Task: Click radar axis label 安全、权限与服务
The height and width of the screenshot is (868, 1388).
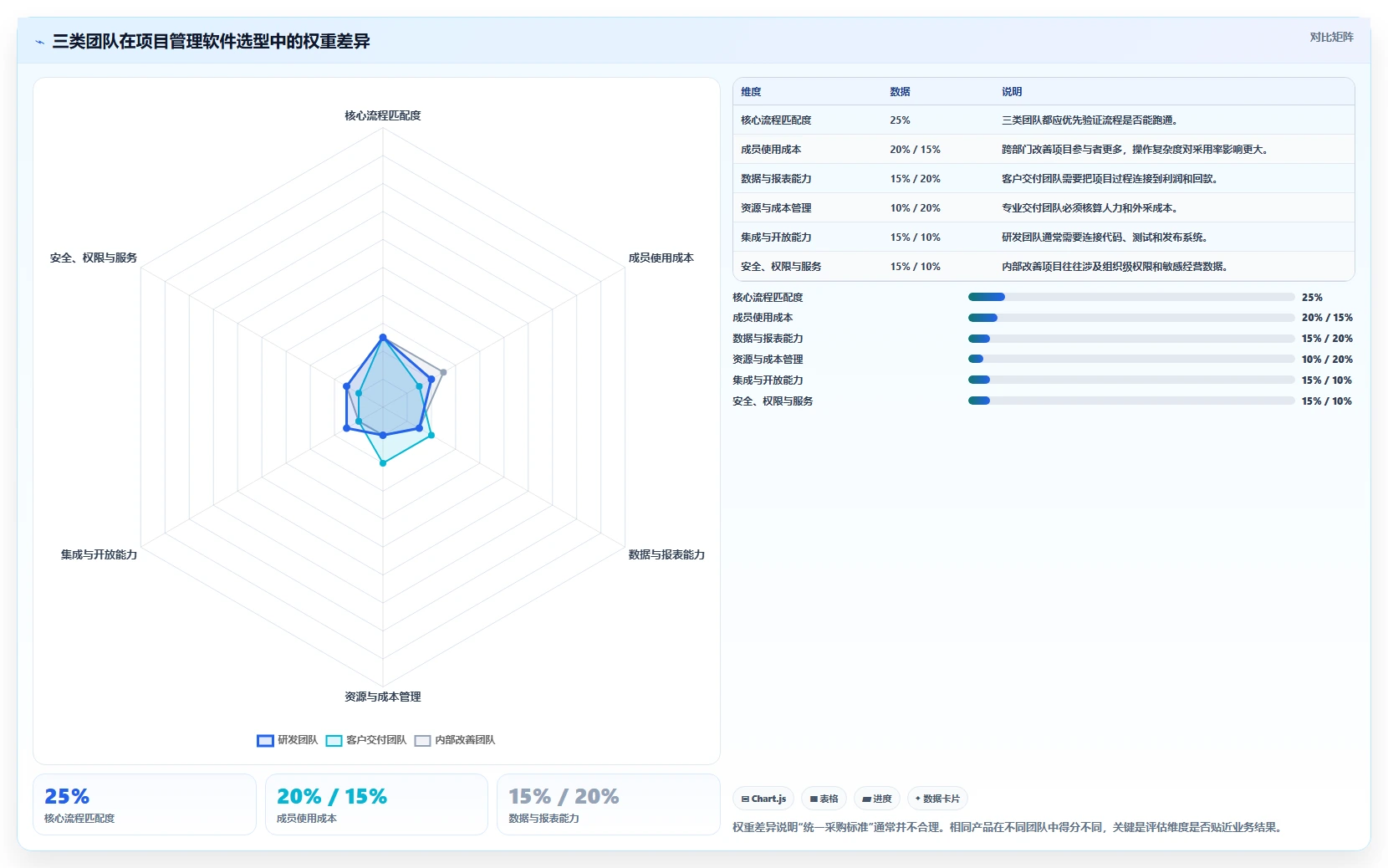Action: pos(94,258)
